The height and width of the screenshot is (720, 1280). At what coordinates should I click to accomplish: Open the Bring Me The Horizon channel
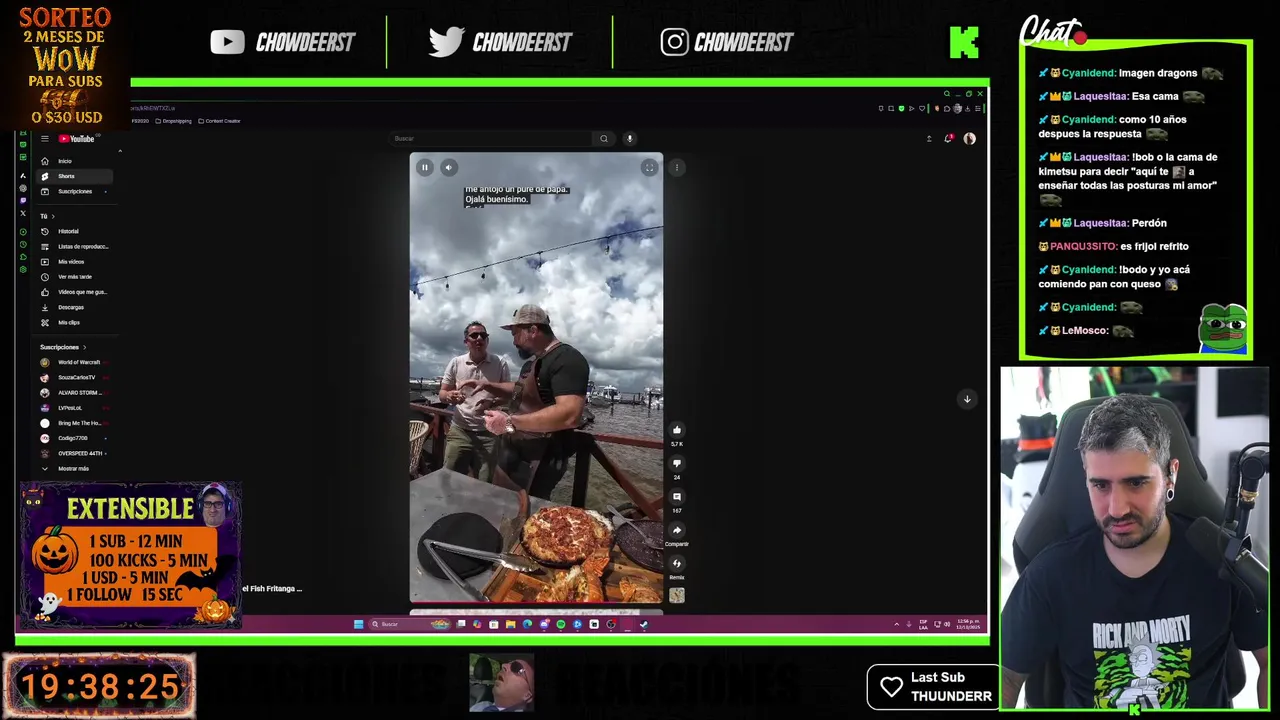[x=73, y=423]
